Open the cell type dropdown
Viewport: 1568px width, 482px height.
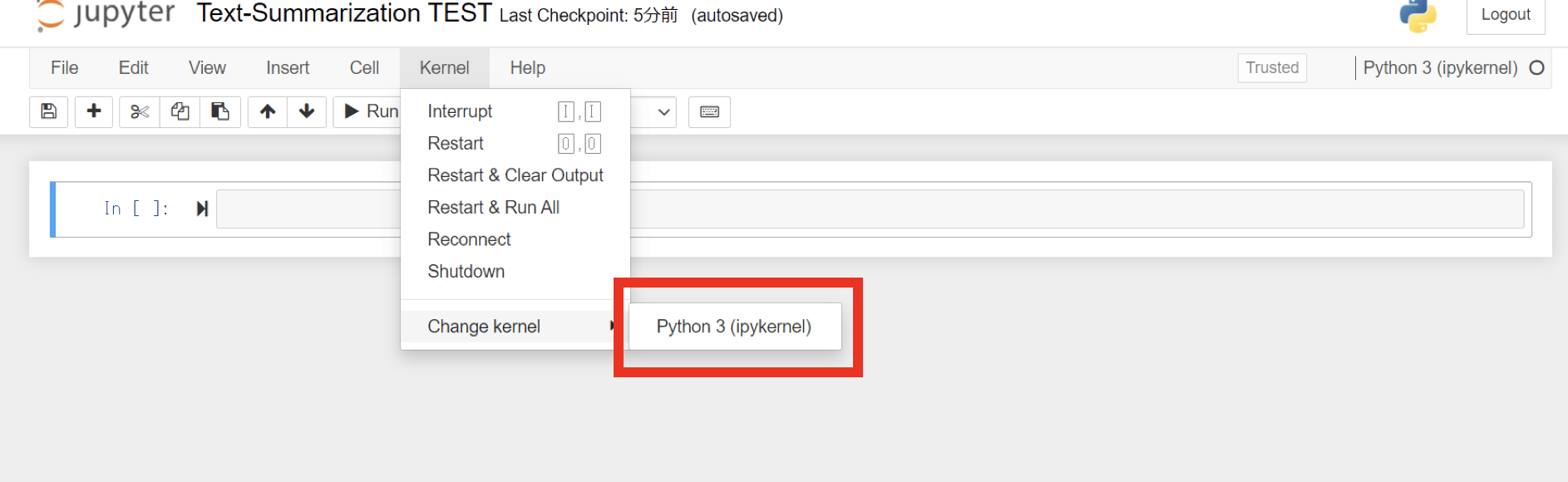[653, 111]
